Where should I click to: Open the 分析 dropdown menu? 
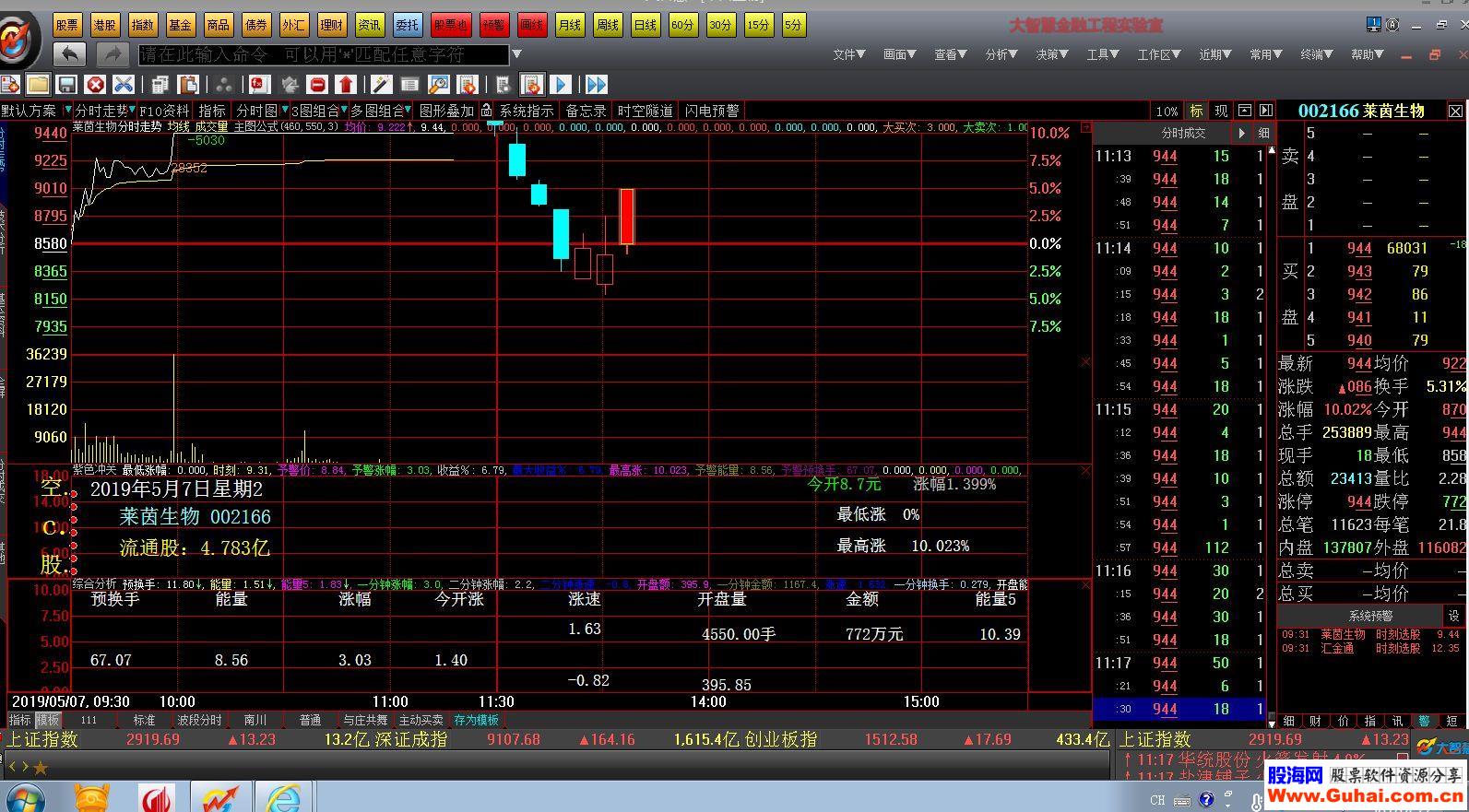click(x=1001, y=54)
